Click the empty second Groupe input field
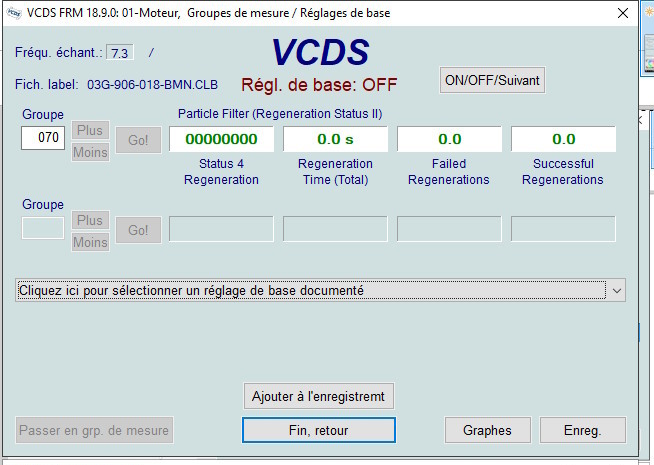The image size is (654, 465). click(x=43, y=228)
